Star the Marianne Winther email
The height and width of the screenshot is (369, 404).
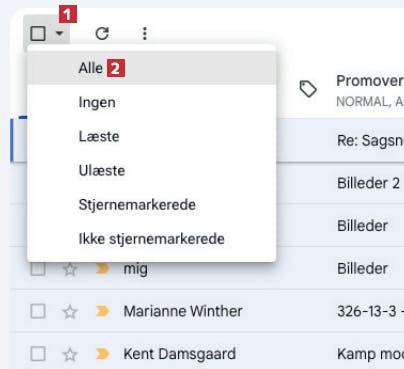click(x=70, y=312)
